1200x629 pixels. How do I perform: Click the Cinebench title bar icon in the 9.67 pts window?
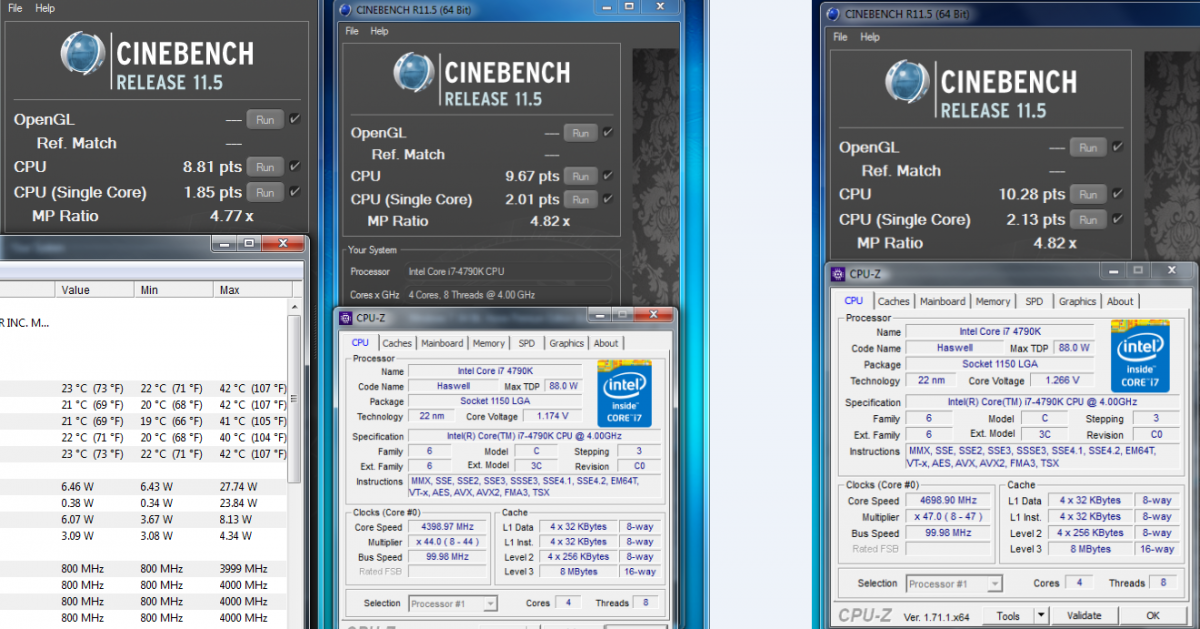[x=346, y=10]
